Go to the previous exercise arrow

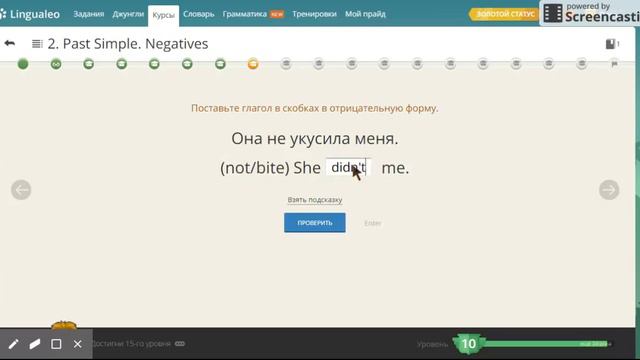coord(21,190)
